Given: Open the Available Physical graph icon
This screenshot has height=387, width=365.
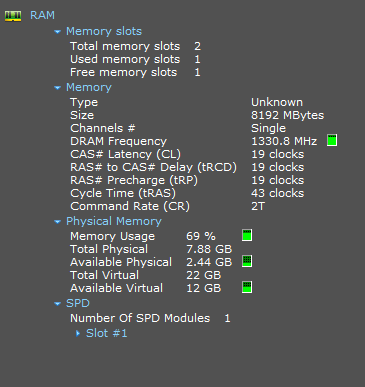Looking at the screenshot, I should [x=247, y=261].
